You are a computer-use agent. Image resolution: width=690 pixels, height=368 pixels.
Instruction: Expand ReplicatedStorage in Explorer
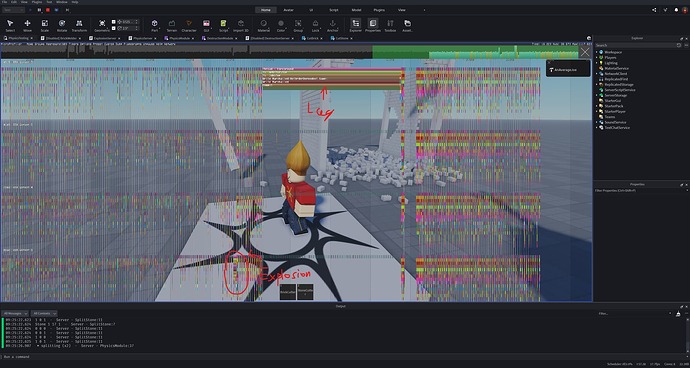597,85
